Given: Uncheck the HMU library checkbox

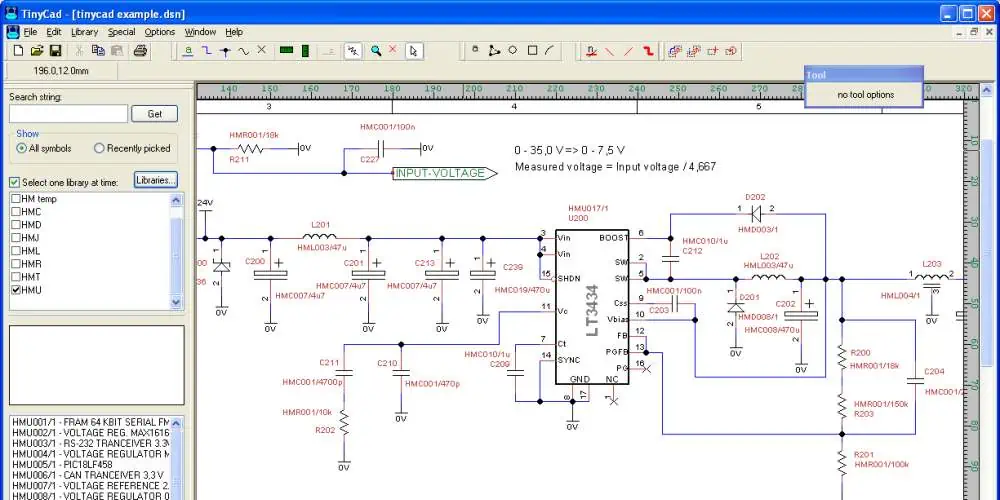Looking at the screenshot, I should [15, 290].
